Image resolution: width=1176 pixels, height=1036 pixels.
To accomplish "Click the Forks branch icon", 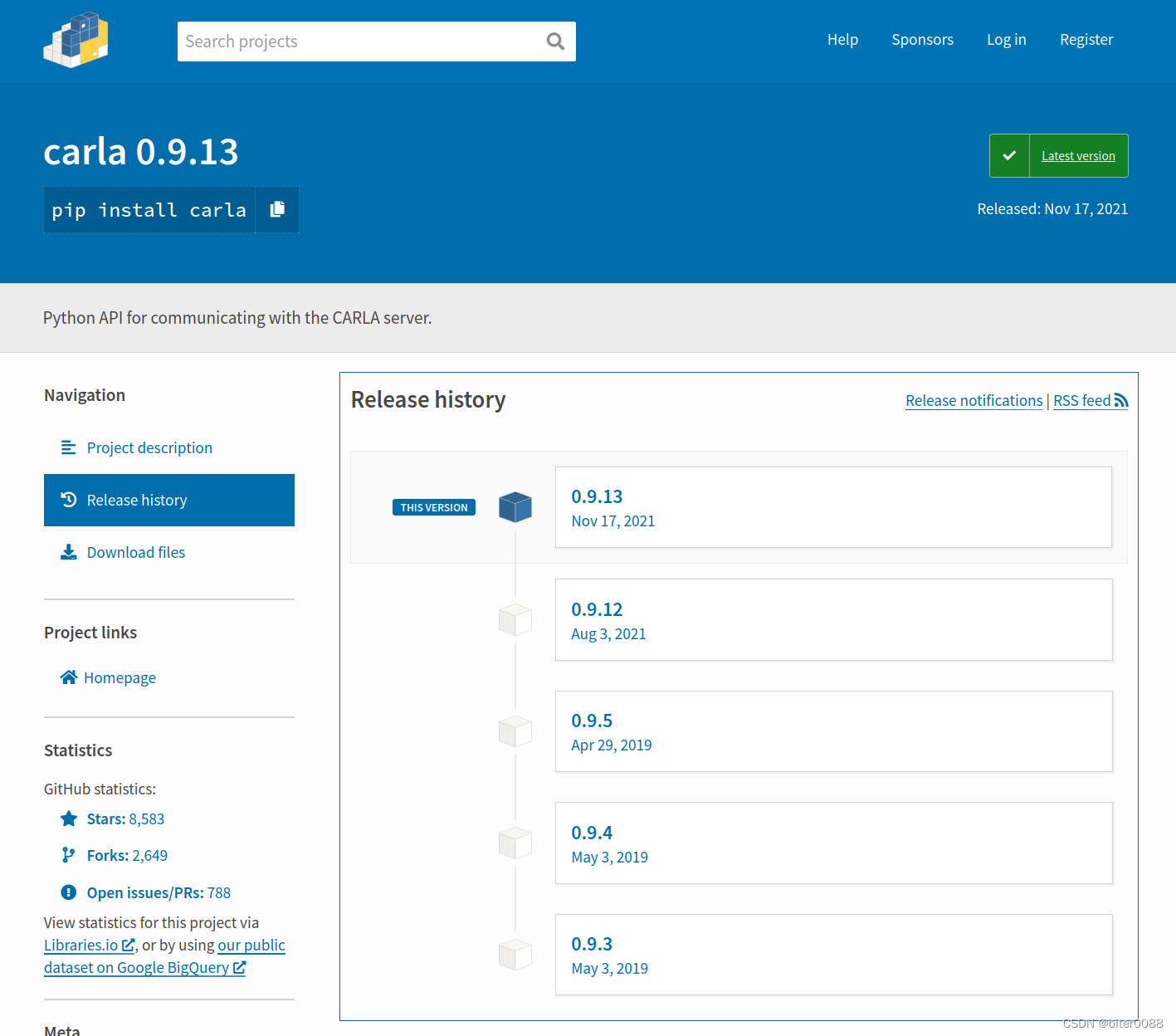I will 69,855.
